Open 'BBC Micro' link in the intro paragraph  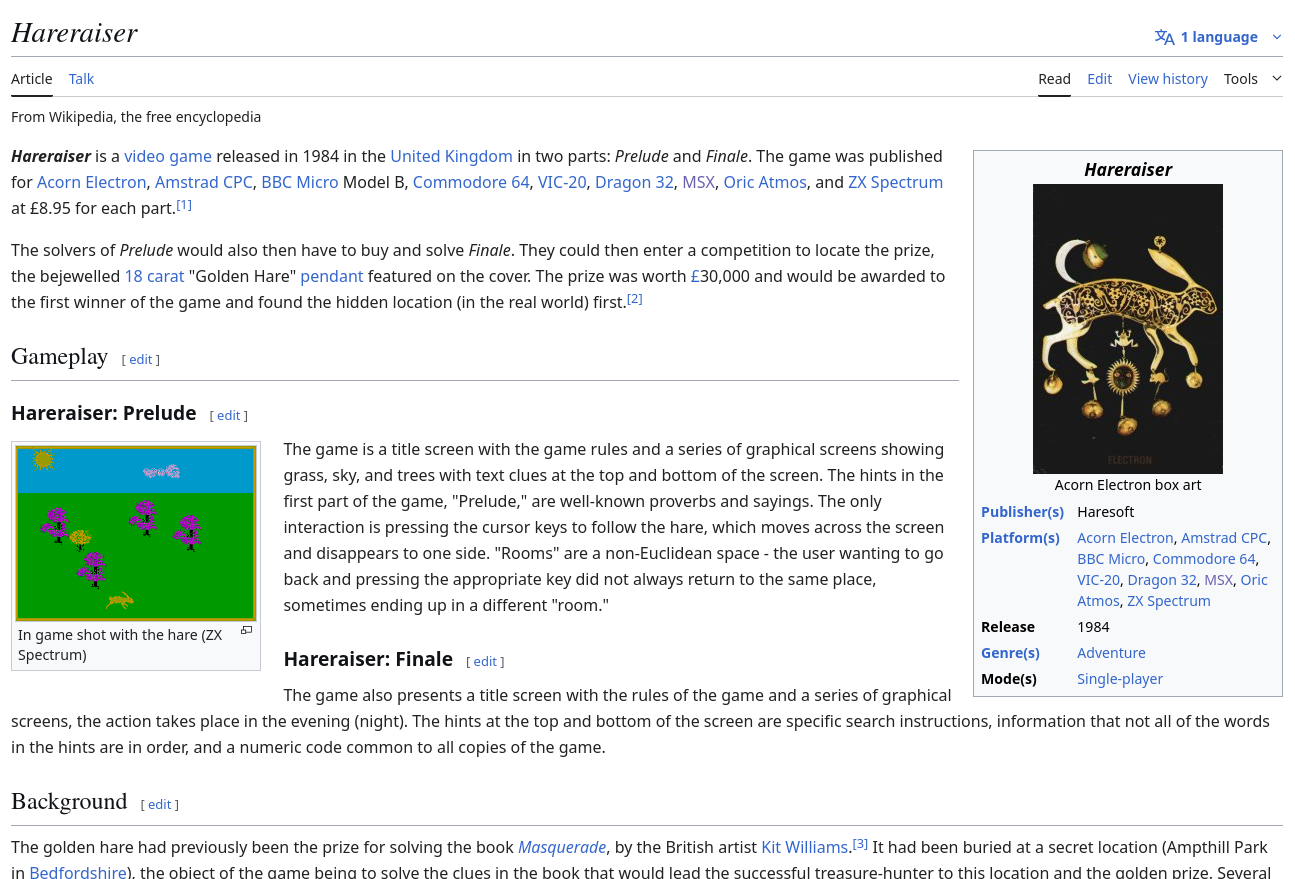(x=300, y=182)
